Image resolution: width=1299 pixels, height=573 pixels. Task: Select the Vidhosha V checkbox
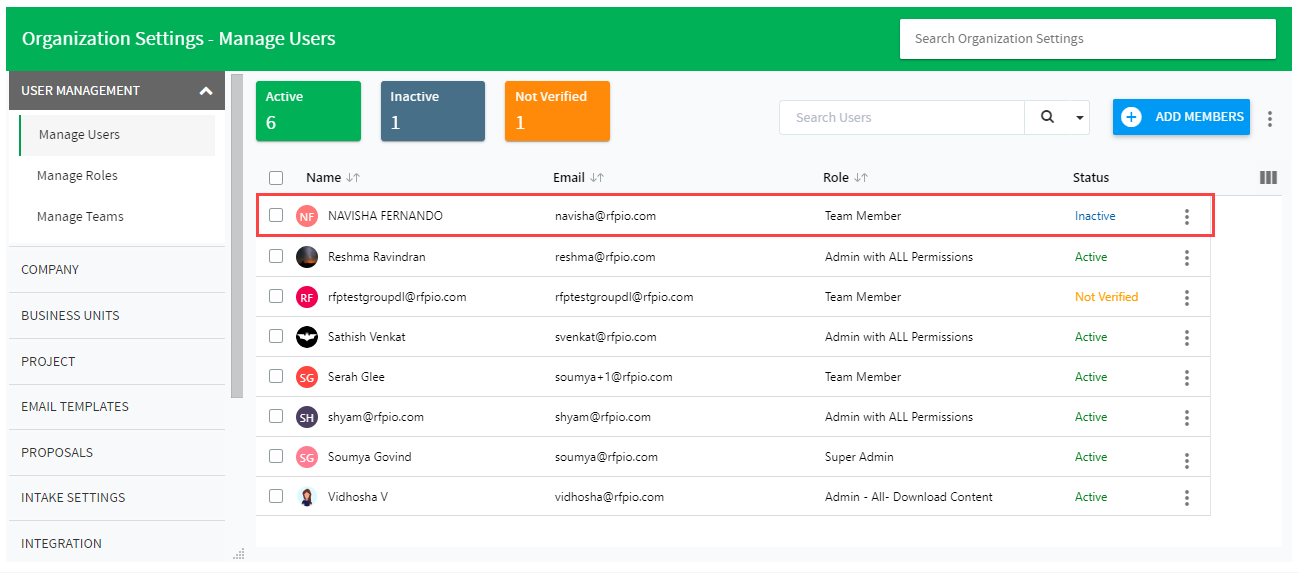(276, 496)
